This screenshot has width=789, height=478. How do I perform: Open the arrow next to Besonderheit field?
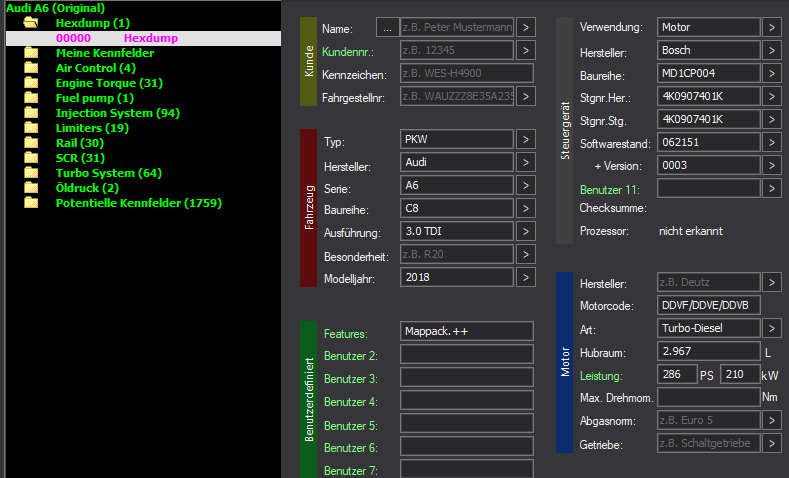pyautogui.click(x=525, y=254)
